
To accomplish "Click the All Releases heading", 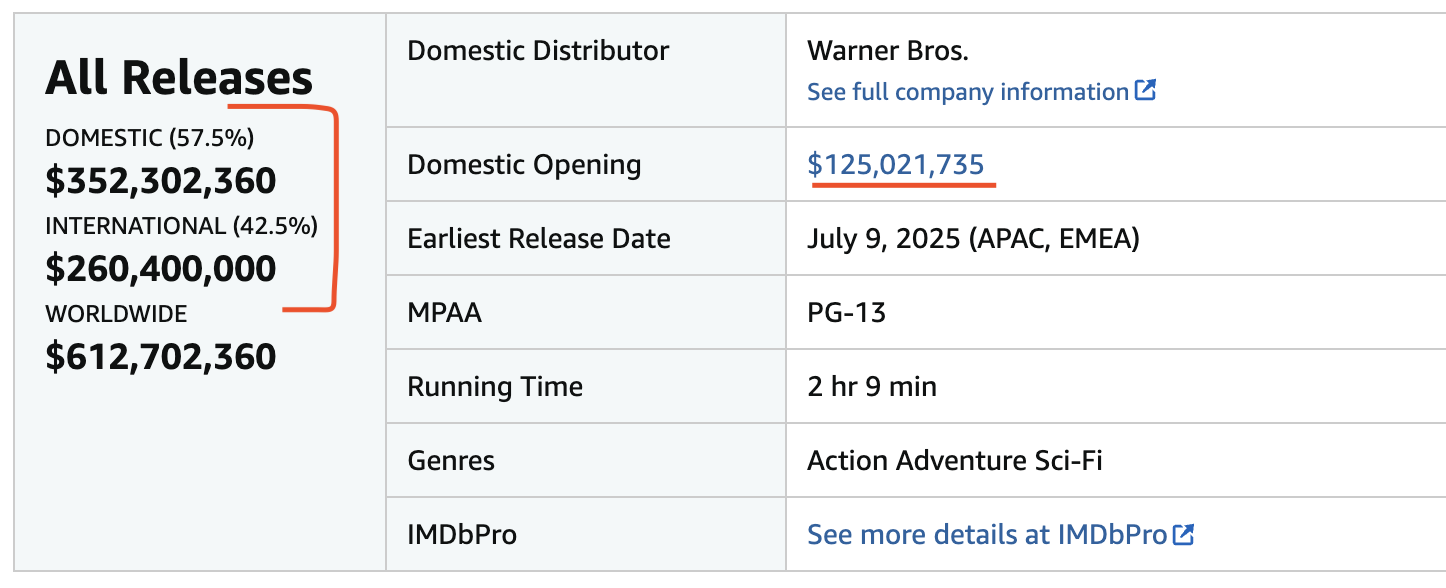I will pos(179,78).
